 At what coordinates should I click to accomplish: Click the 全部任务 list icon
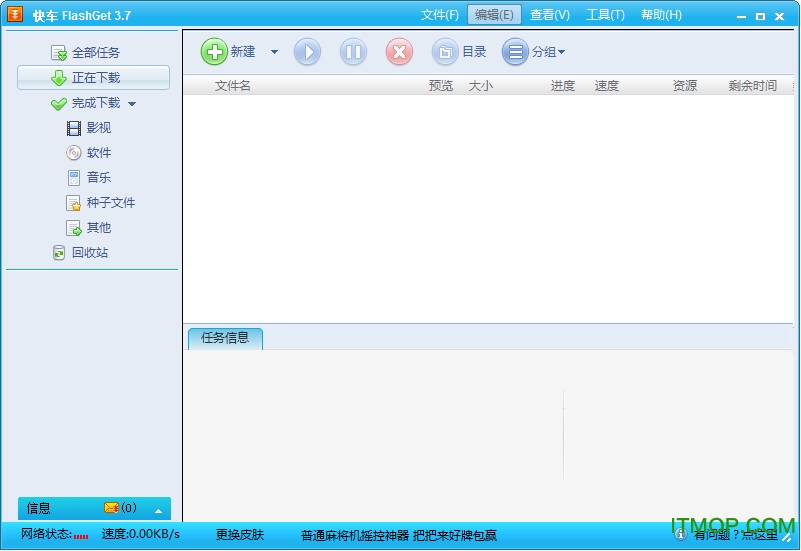point(59,53)
